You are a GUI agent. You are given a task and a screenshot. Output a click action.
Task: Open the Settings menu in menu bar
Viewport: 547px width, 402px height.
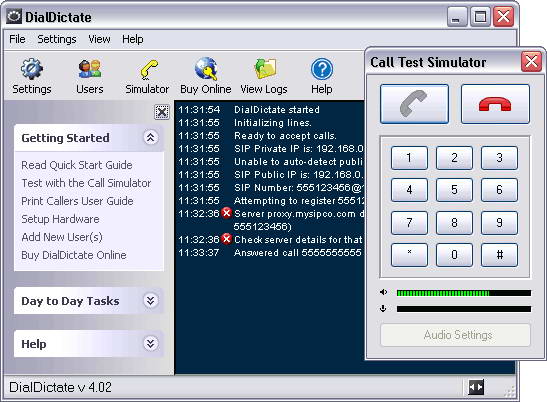pyautogui.click(x=57, y=39)
